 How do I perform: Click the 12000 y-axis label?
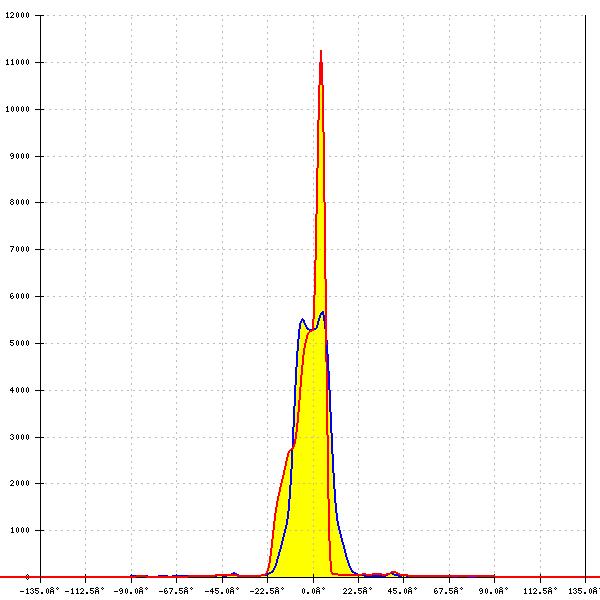point(17,15)
